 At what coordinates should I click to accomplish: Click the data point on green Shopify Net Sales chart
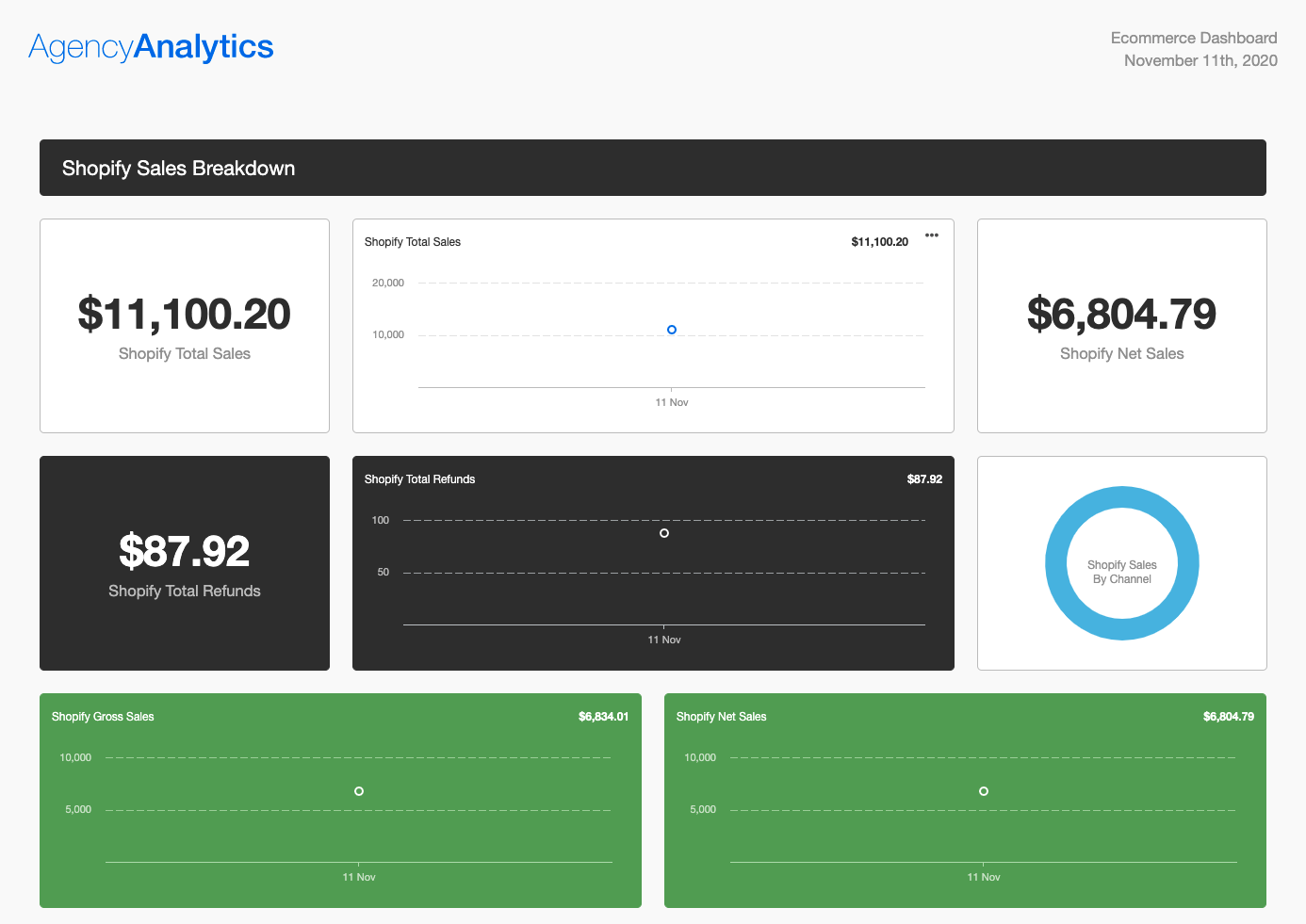(984, 791)
